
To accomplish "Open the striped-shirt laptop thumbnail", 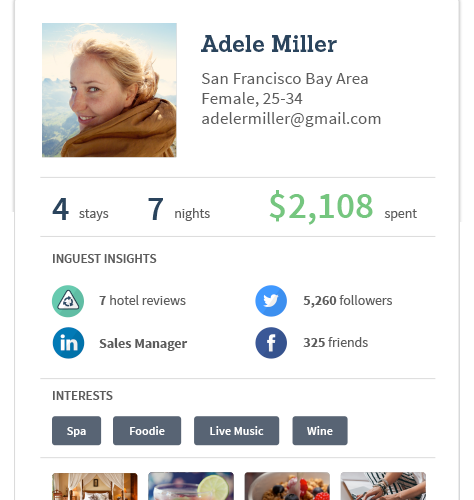I will 383,486.
